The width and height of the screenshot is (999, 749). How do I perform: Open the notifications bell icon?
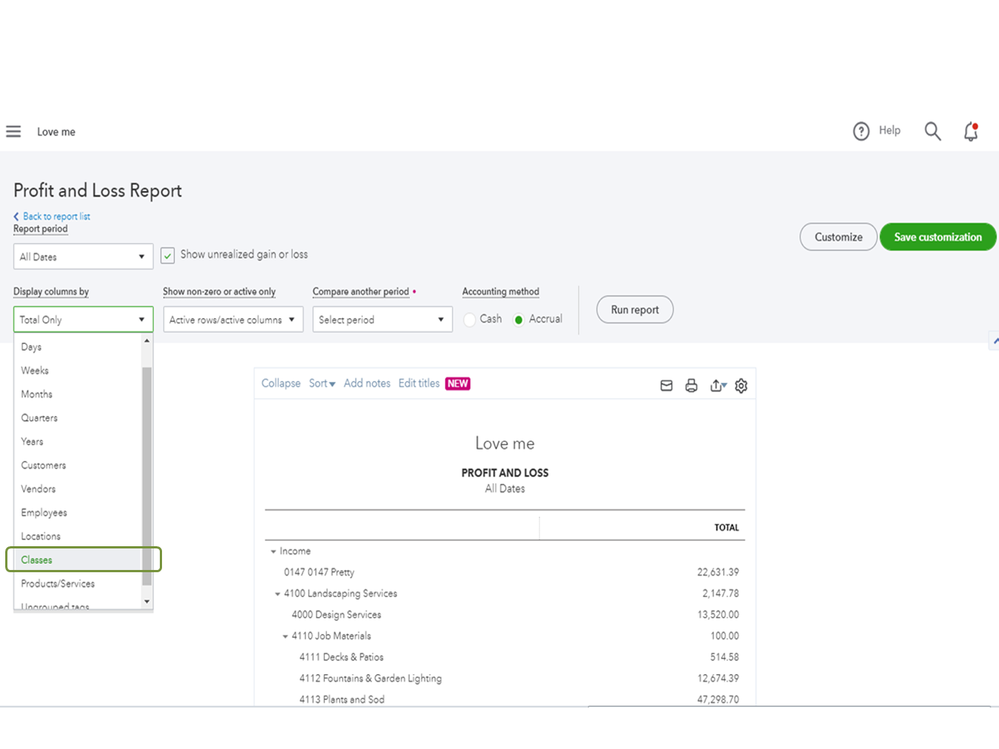click(x=969, y=131)
